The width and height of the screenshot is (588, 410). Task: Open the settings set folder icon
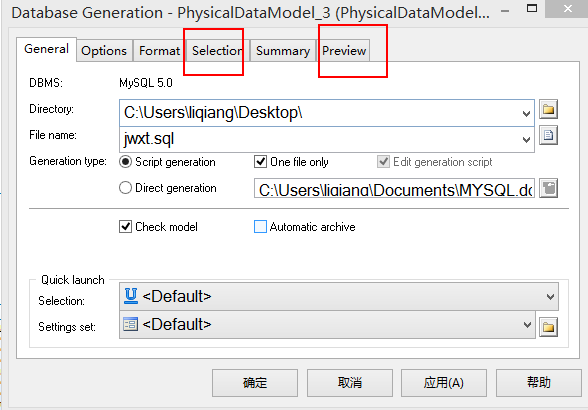[548, 327]
